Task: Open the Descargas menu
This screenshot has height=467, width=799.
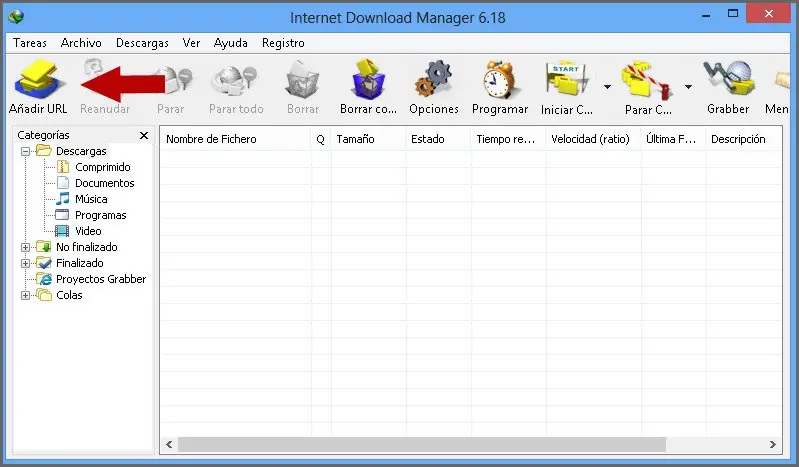Action: [142, 43]
